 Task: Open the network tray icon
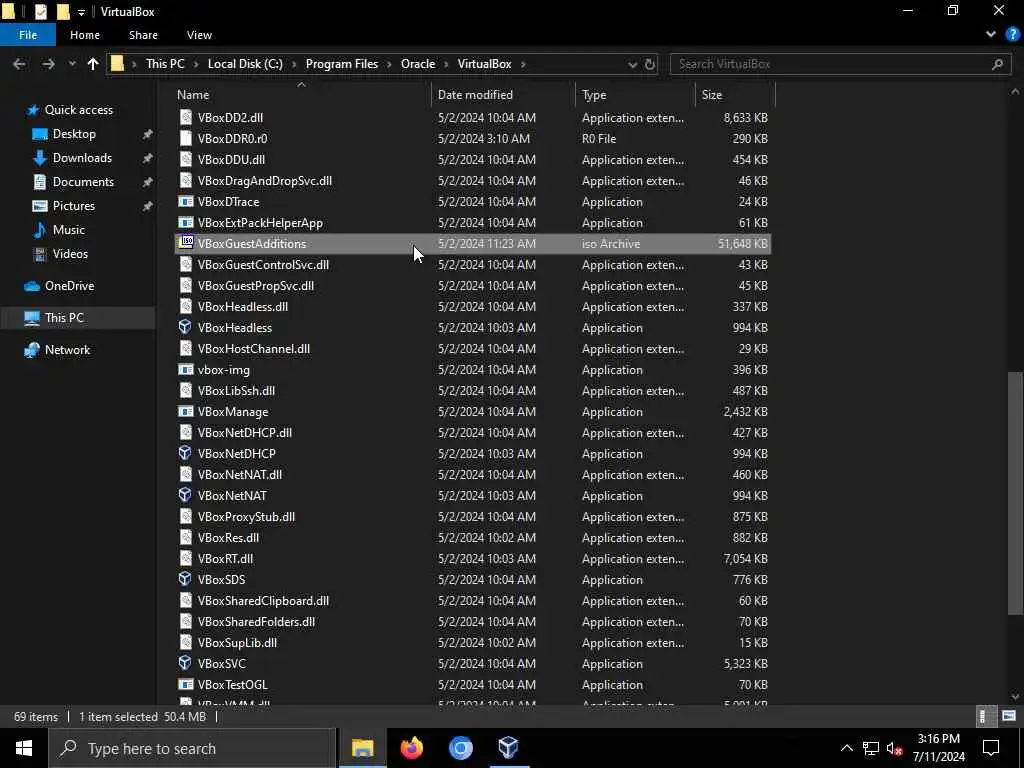click(x=871, y=748)
